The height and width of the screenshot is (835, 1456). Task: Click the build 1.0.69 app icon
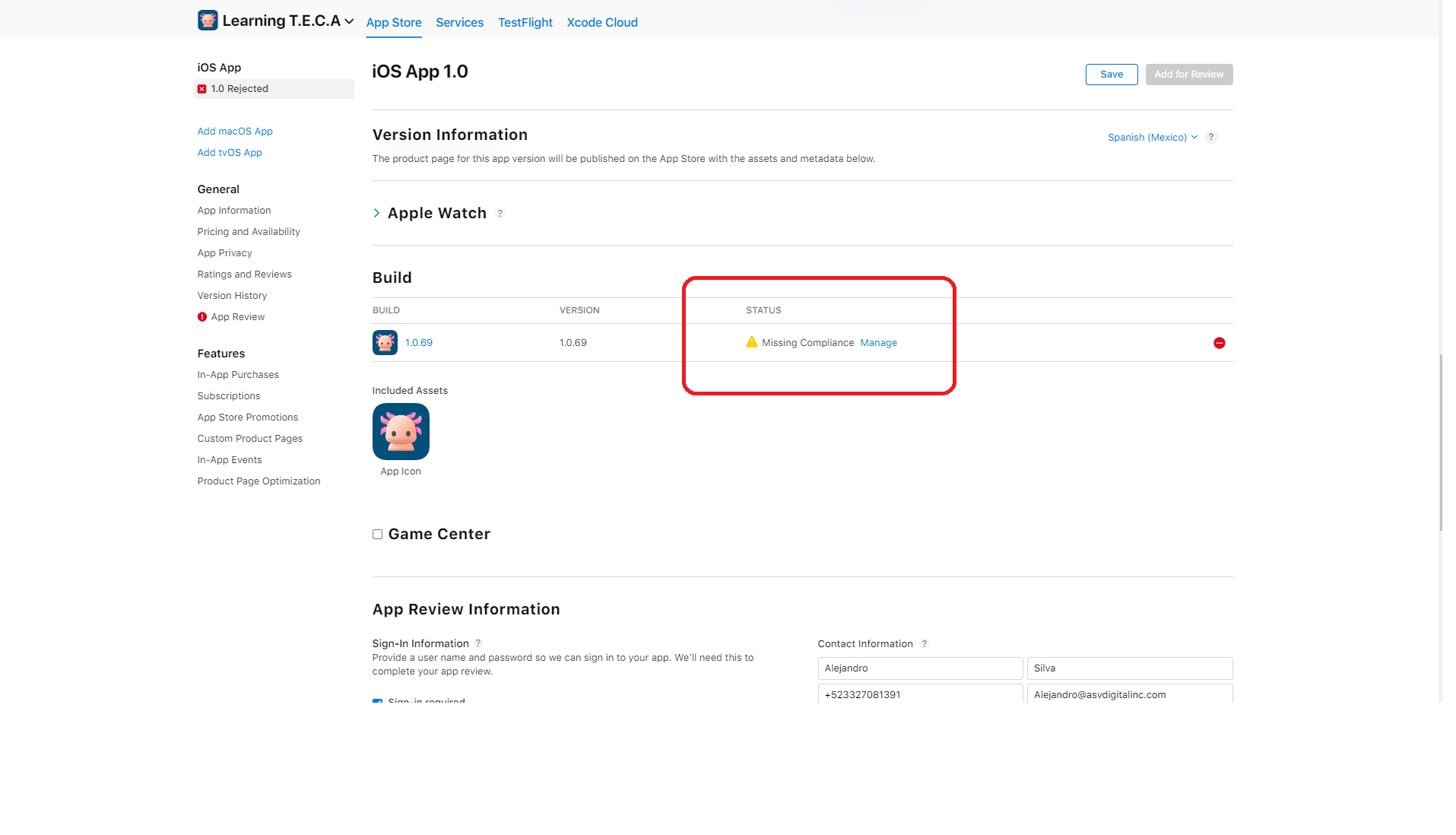(385, 343)
